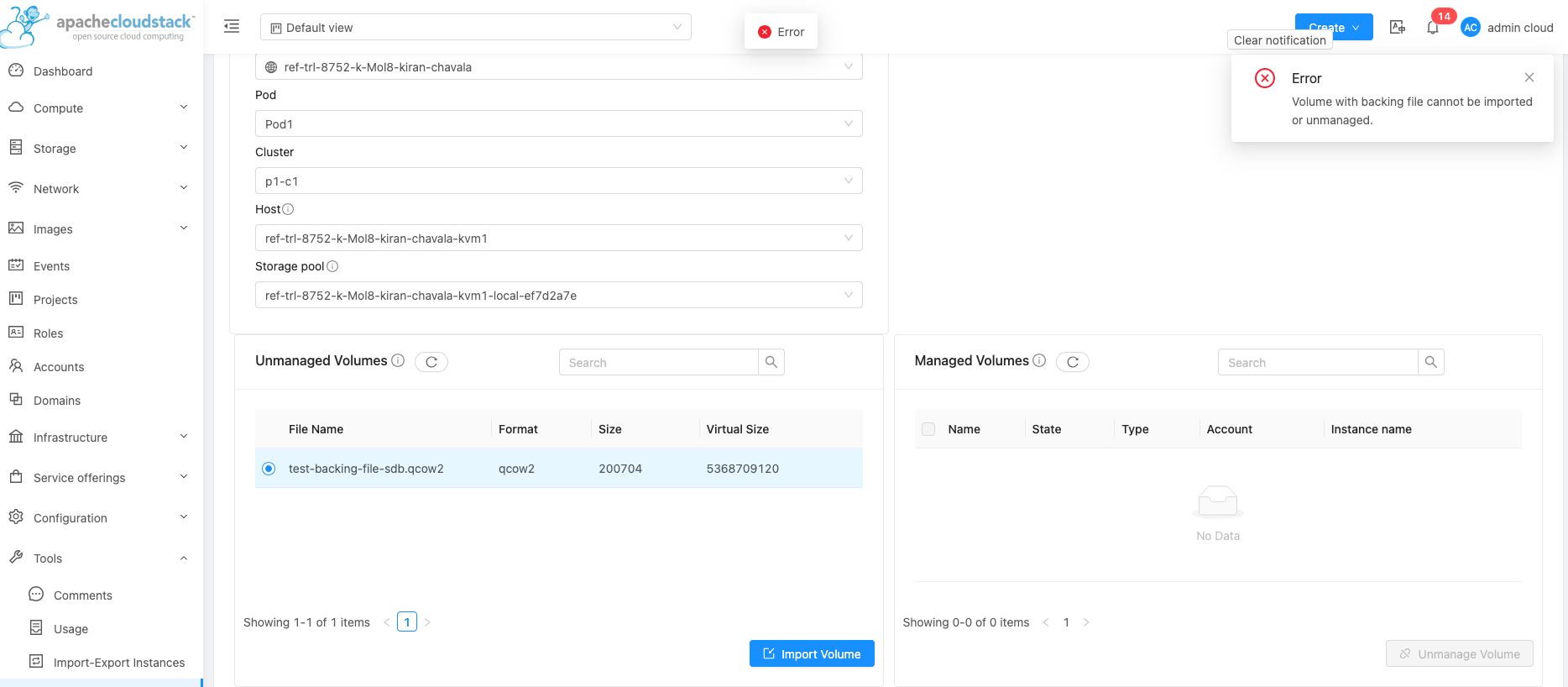Expand the Infrastructure menu

101,437
